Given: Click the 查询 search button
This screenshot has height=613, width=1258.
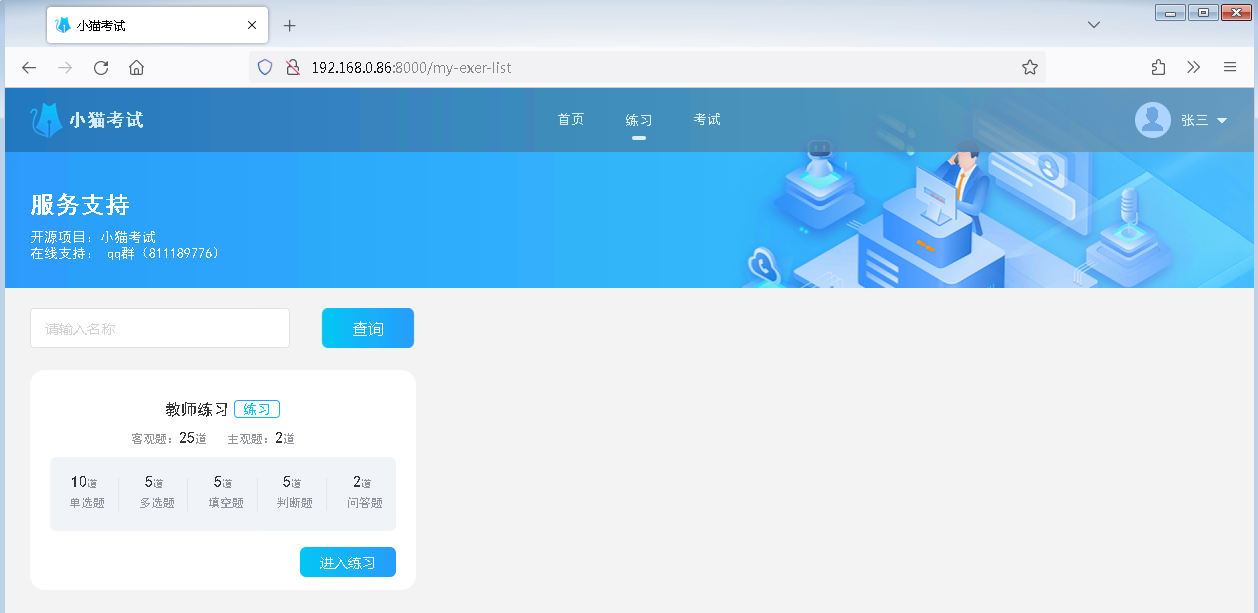Looking at the screenshot, I should (367, 327).
